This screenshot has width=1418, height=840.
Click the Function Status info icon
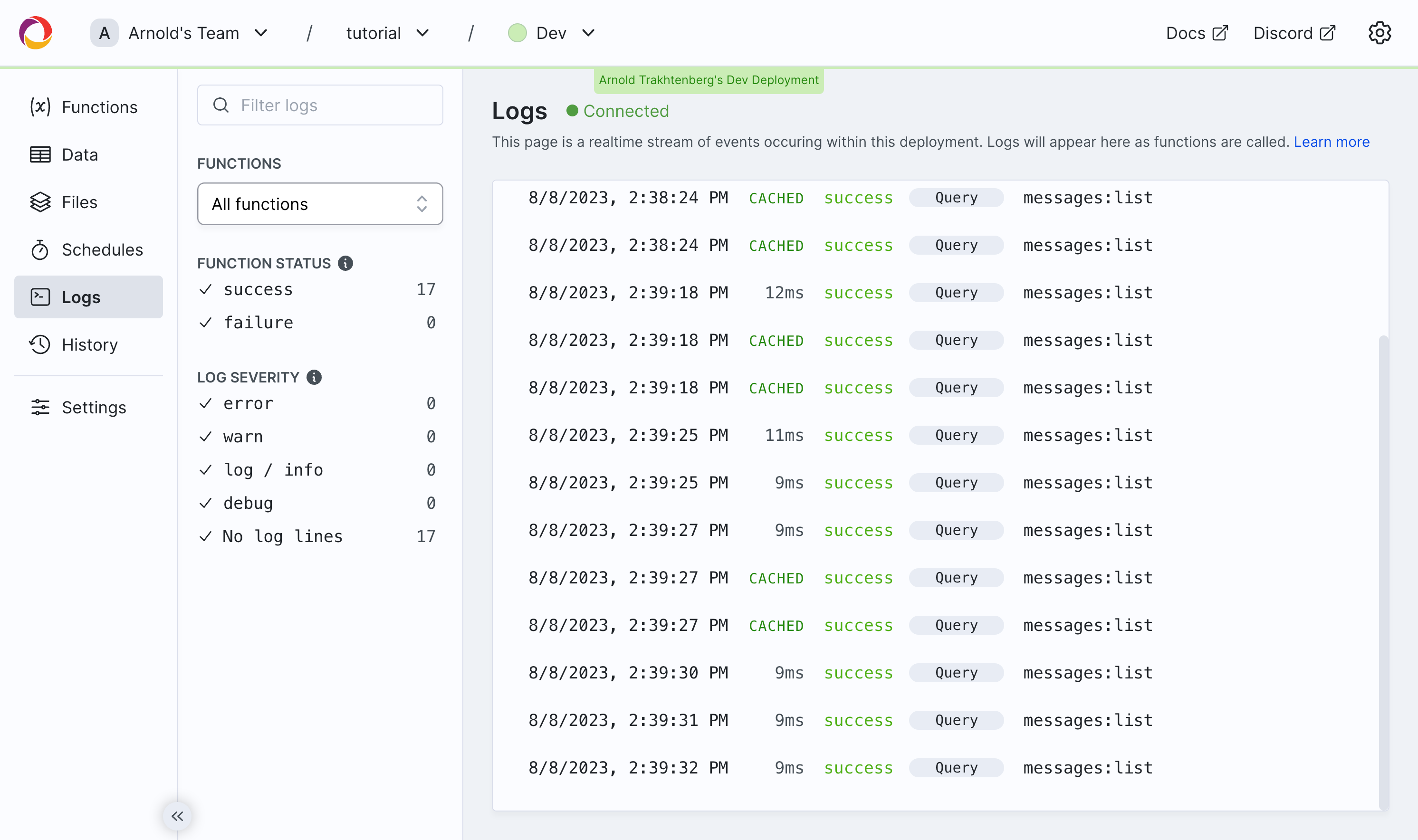pos(345,263)
